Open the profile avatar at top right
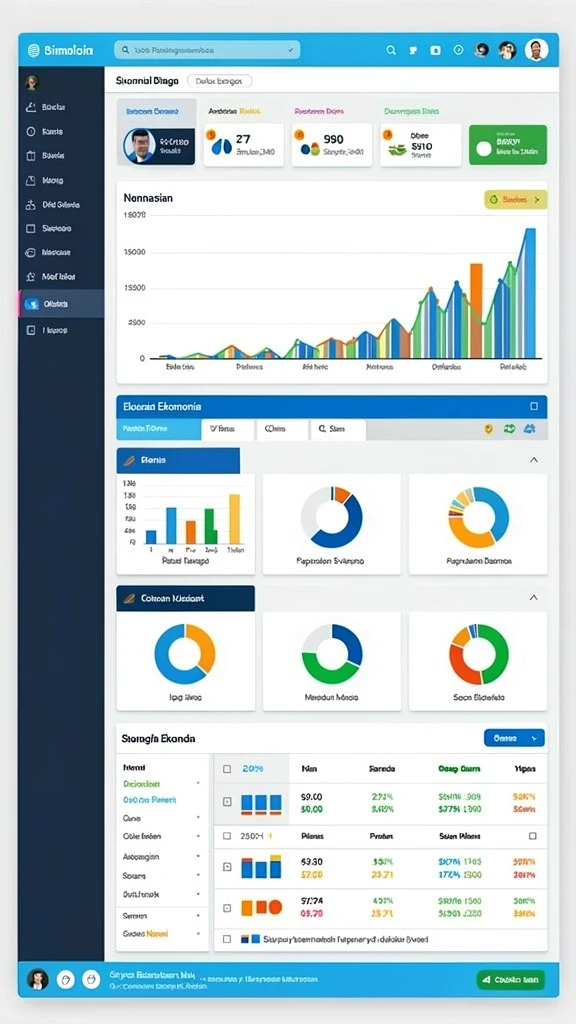Screen dimensions: 576x1024 tap(536, 50)
